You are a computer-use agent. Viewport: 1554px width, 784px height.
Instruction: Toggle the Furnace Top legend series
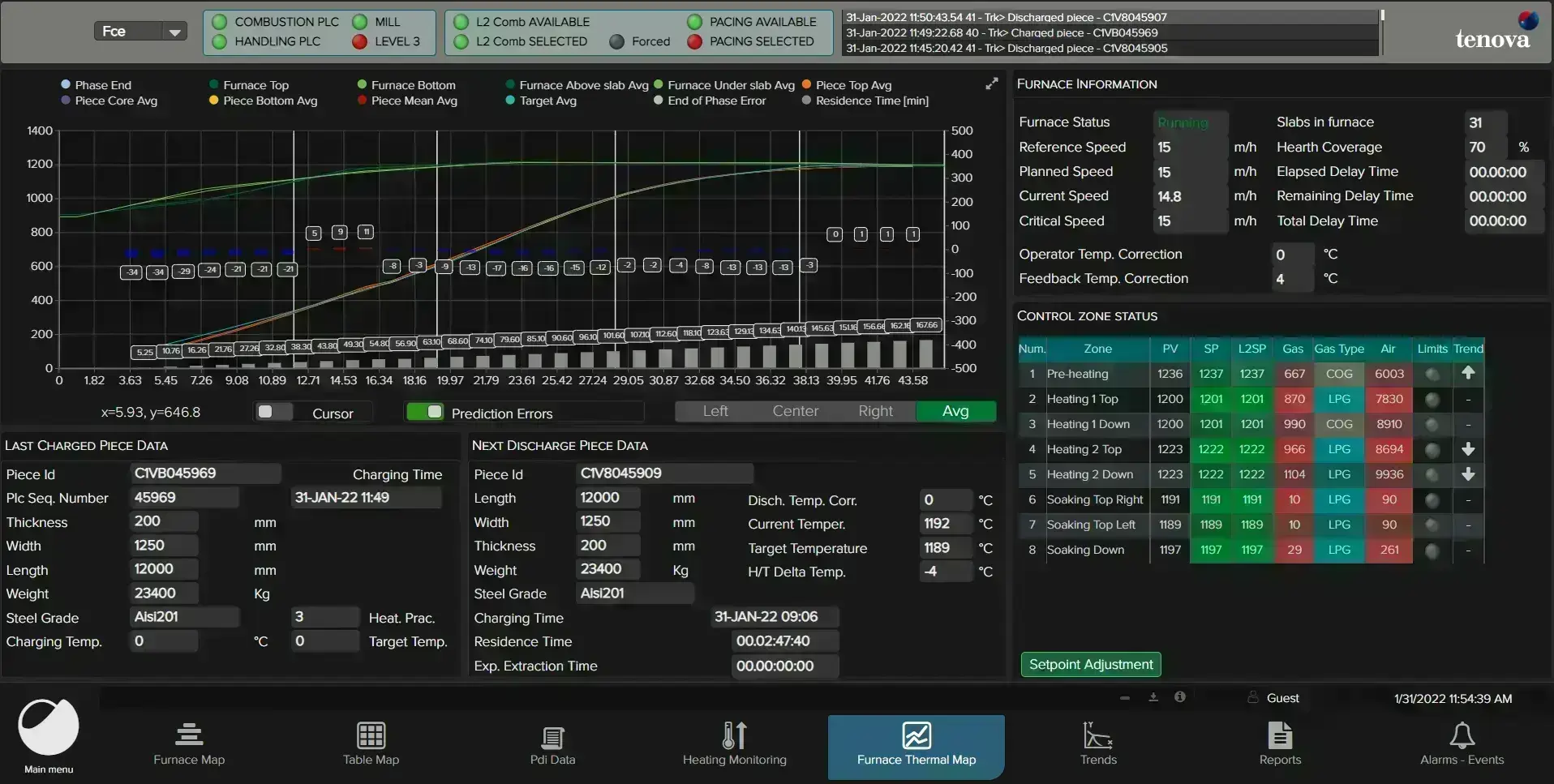click(x=249, y=85)
